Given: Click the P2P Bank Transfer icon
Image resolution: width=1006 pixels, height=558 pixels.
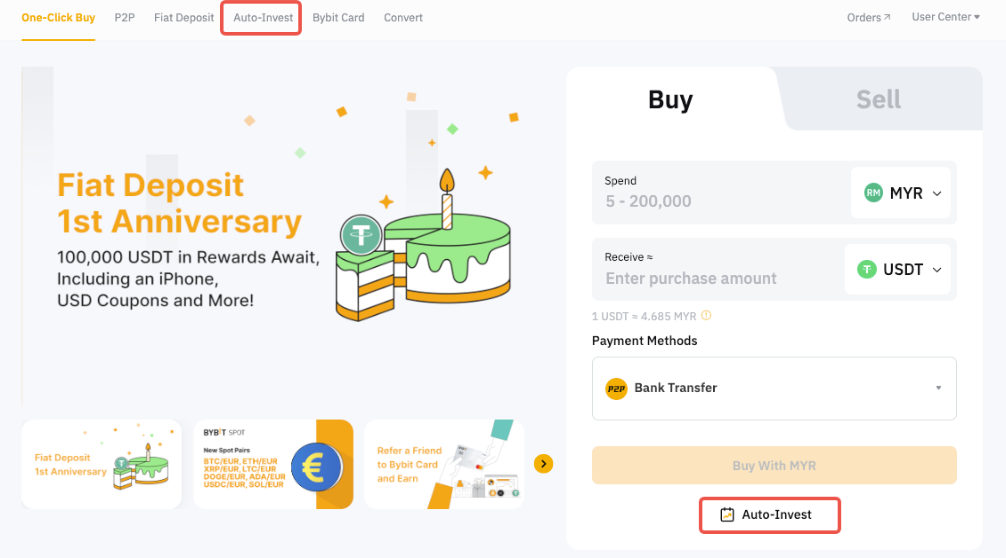Looking at the screenshot, I should (616, 388).
